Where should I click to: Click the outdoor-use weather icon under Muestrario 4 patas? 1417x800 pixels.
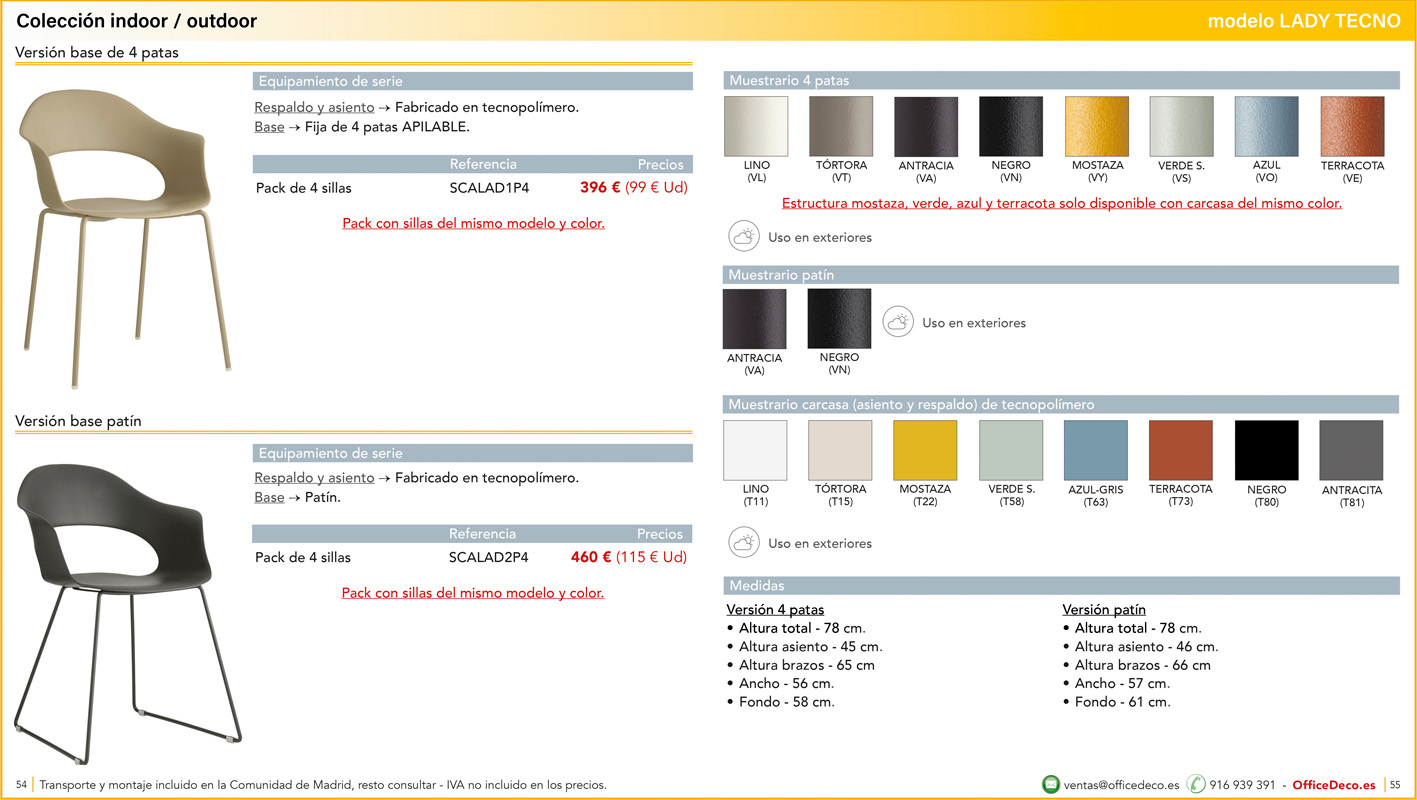[x=744, y=237]
